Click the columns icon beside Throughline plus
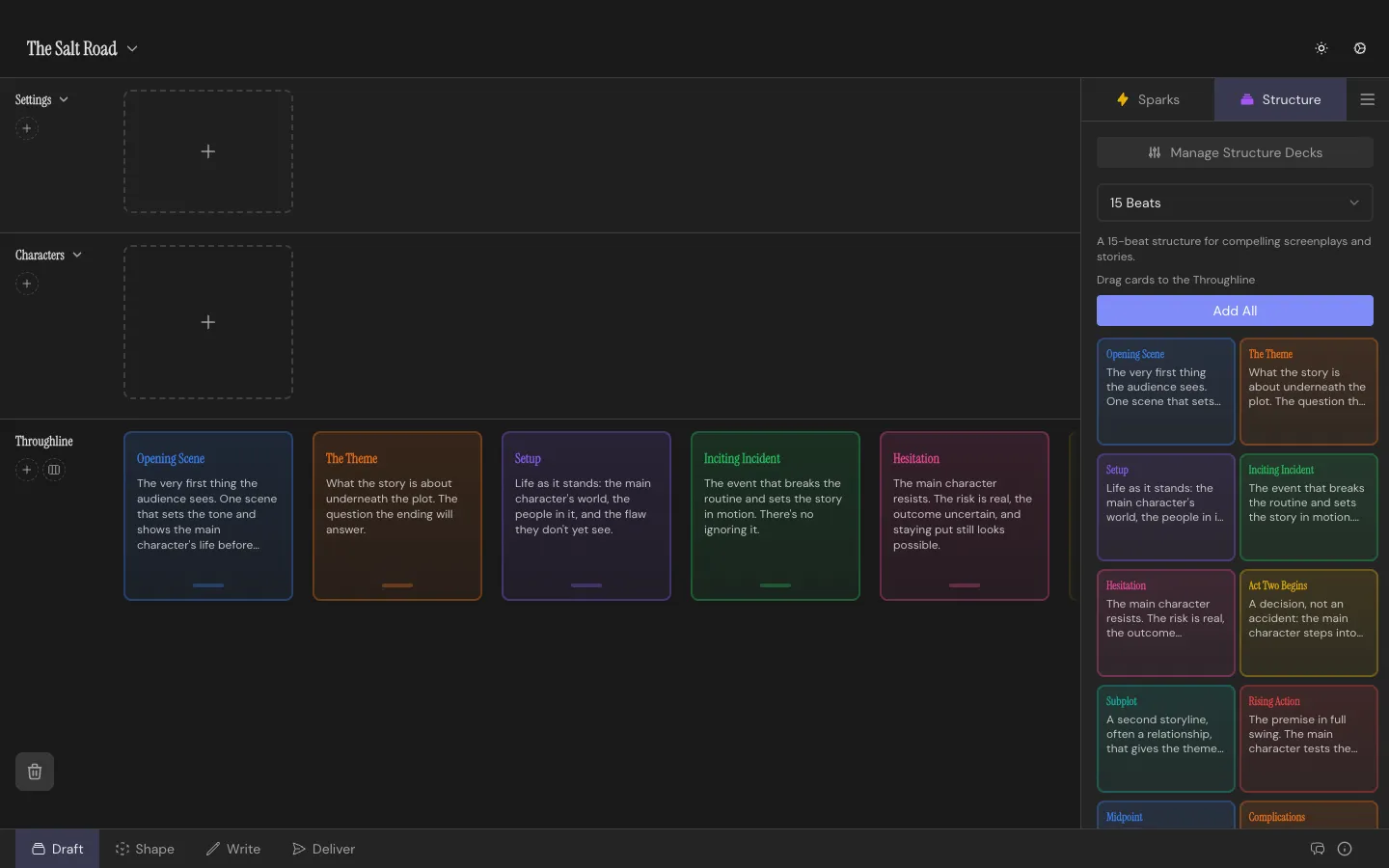This screenshot has width=1389, height=868. 54,470
